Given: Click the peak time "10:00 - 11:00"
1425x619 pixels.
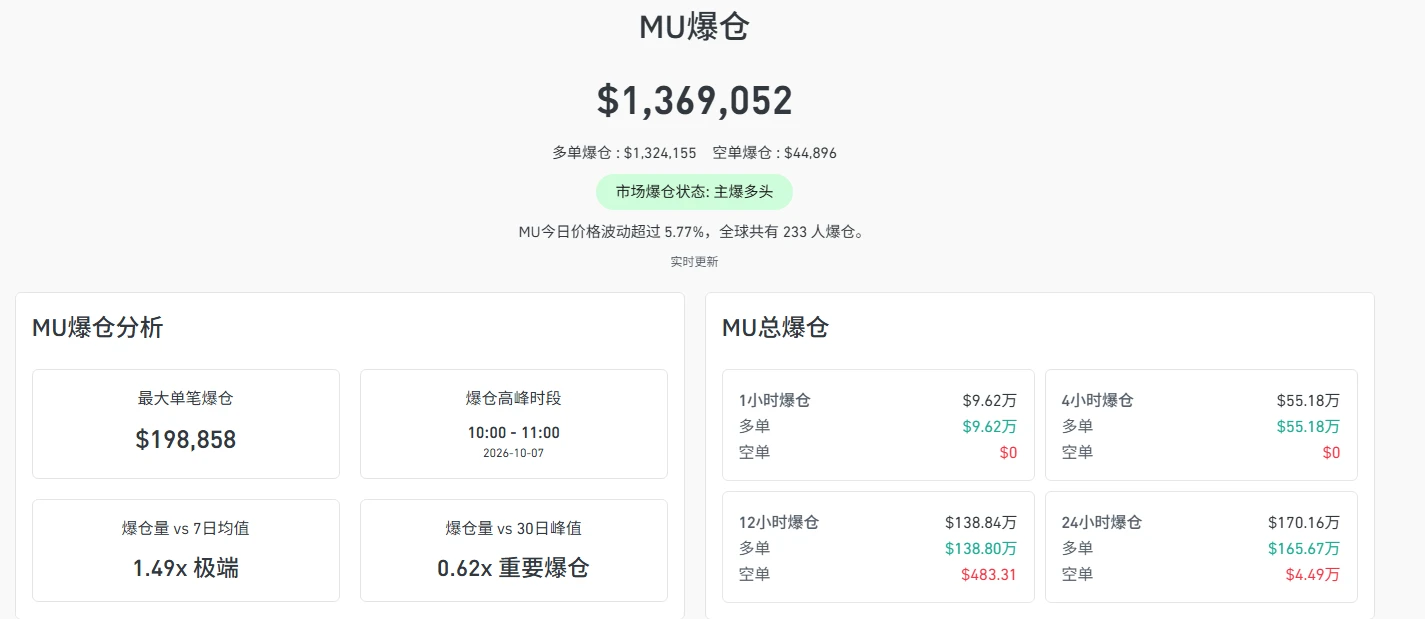Looking at the screenshot, I should (514, 433).
